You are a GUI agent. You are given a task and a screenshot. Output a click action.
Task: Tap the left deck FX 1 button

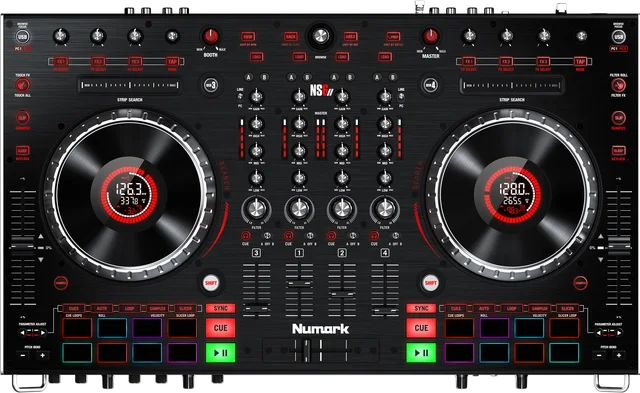[x=61, y=62]
